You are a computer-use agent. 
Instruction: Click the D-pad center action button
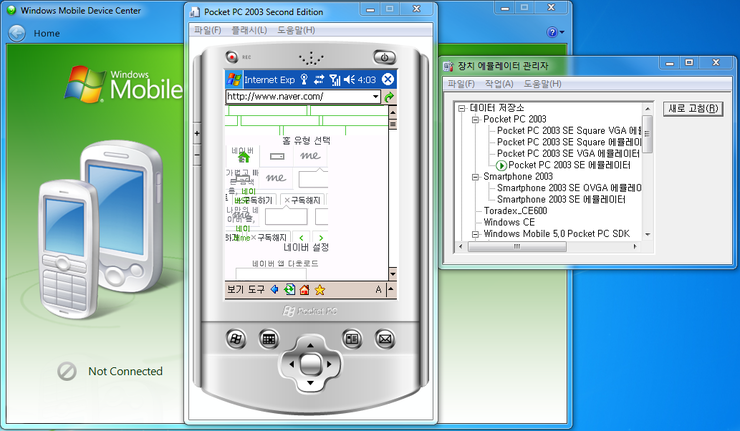[310, 364]
